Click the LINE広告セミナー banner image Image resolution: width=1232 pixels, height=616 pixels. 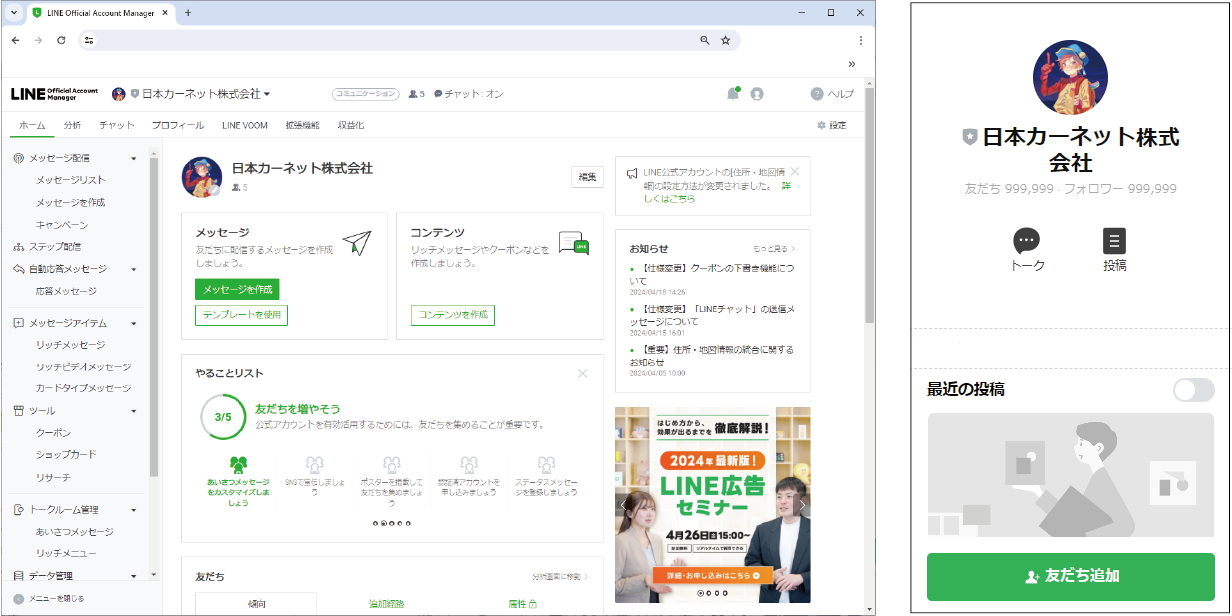point(713,504)
